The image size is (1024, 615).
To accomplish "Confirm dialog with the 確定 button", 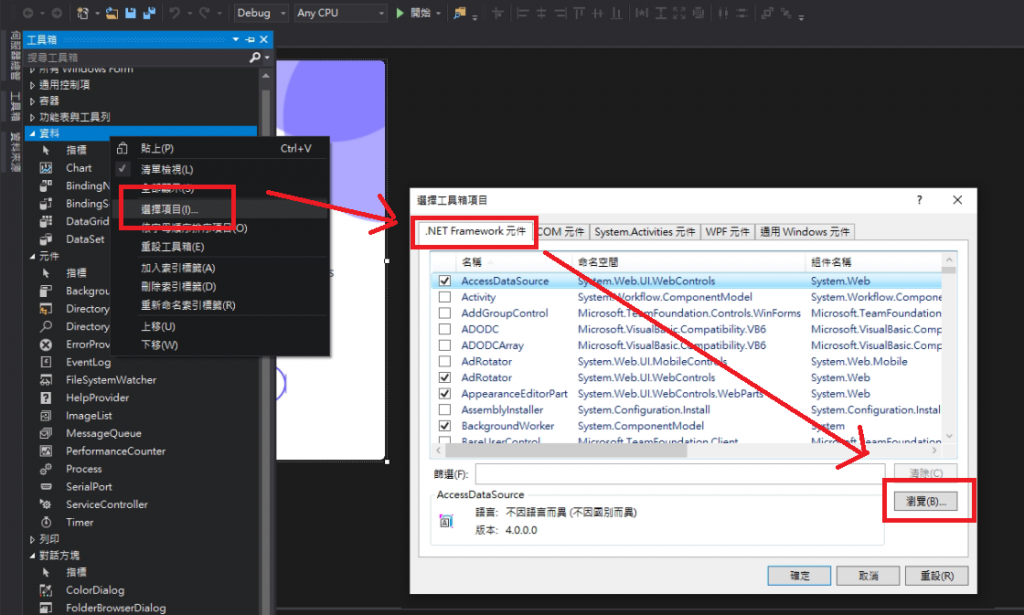I will pyautogui.click(x=798, y=575).
